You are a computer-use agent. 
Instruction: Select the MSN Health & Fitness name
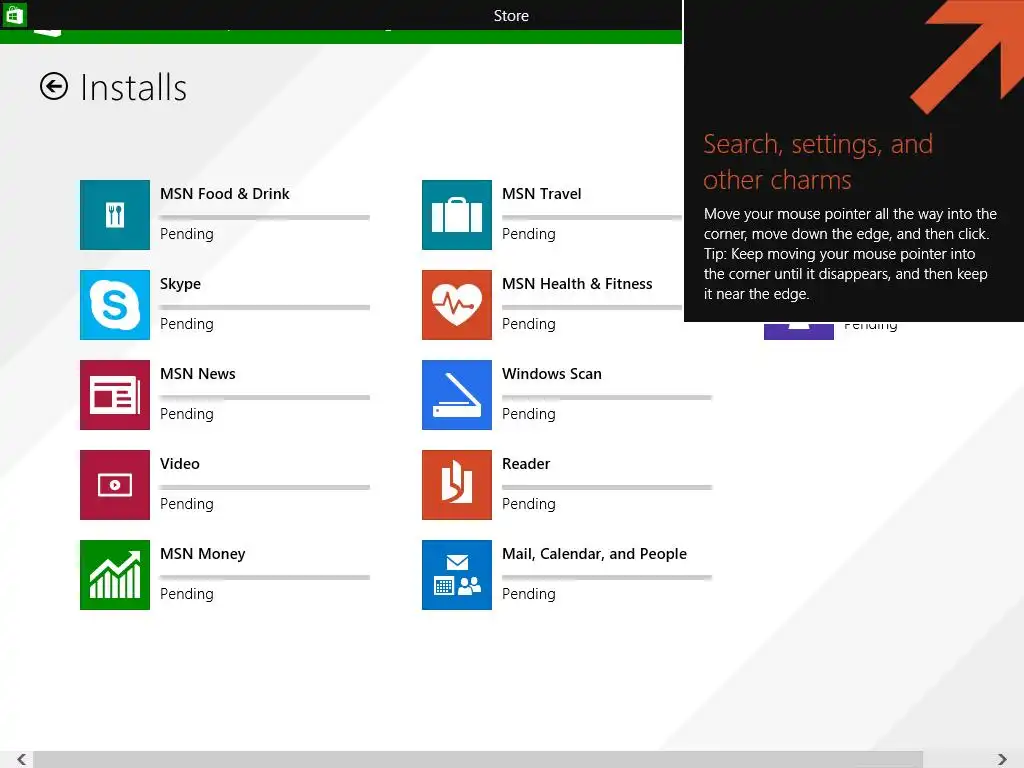tap(577, 284)
